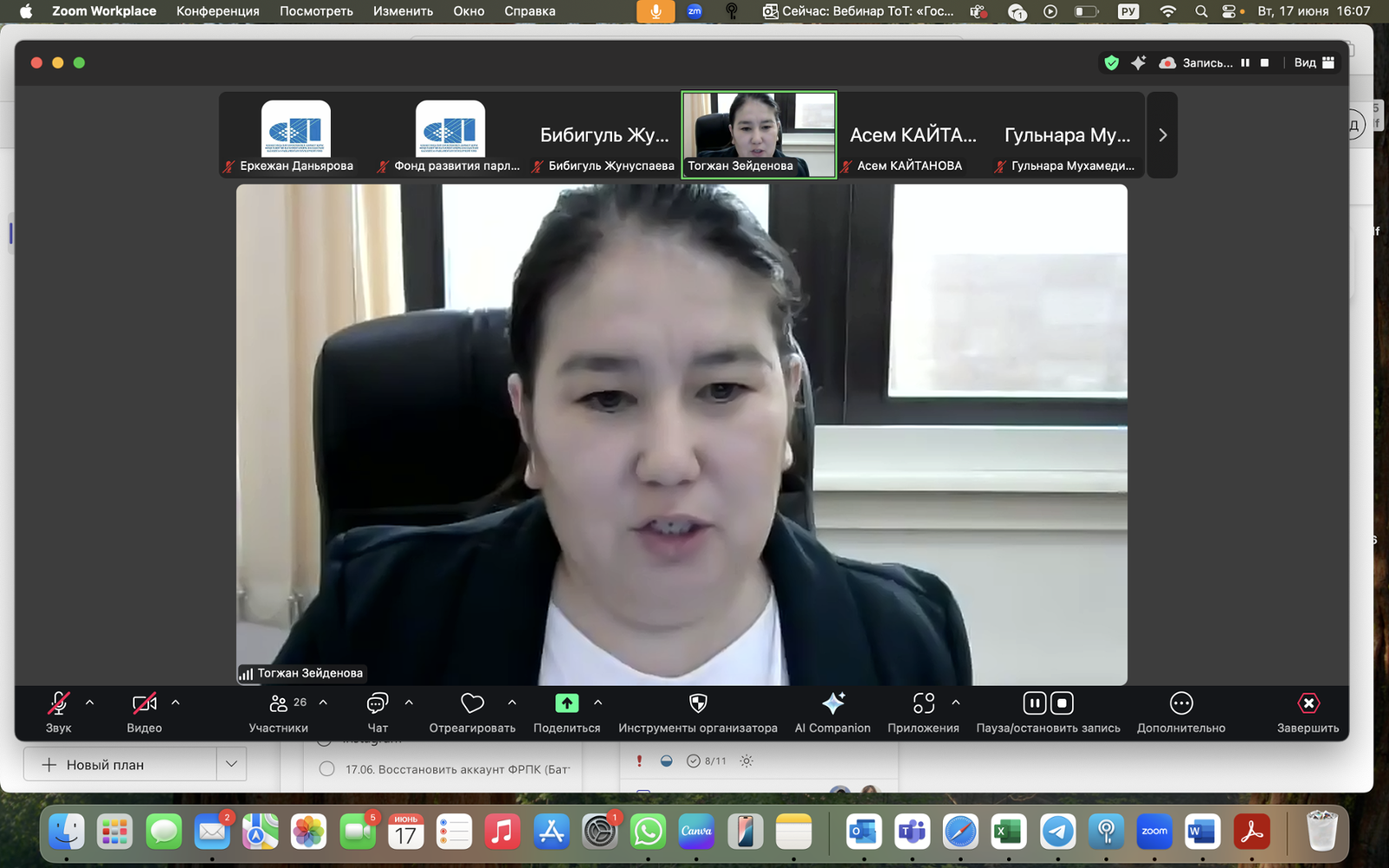The width and height of the screenshot is (1389, 868).
Task: Open the Chat panel icon
Action: click(377, 703)
